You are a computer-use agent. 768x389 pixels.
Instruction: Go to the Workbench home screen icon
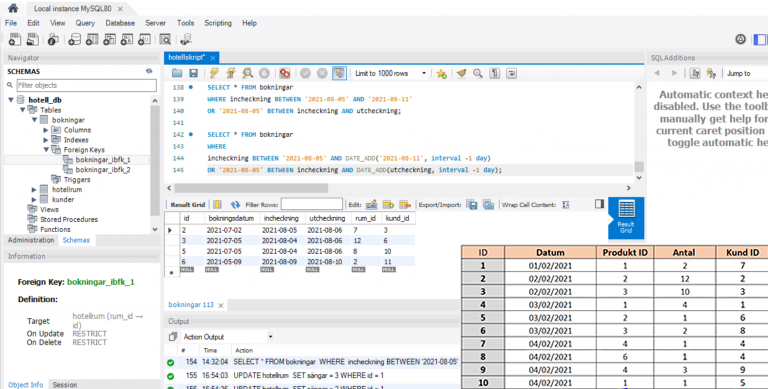[13, 8]
